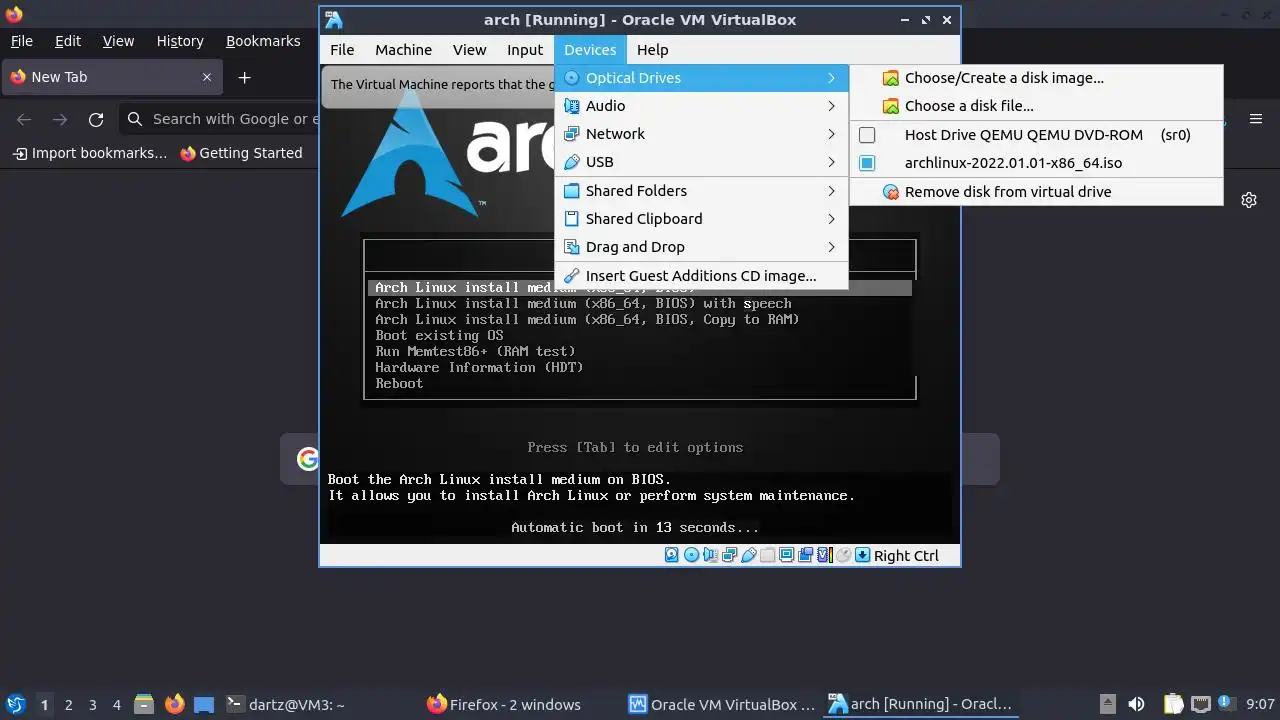The image size is (1280, 720).
Task: Switch to Firefox - 2 windows taskbar entry
Action: (520, 705)
